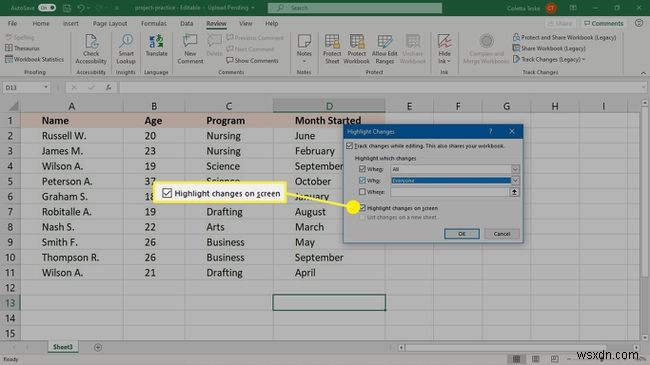Click the Spelling tool
The width and height of the screenshot is (650, 365).
[20, 37]
